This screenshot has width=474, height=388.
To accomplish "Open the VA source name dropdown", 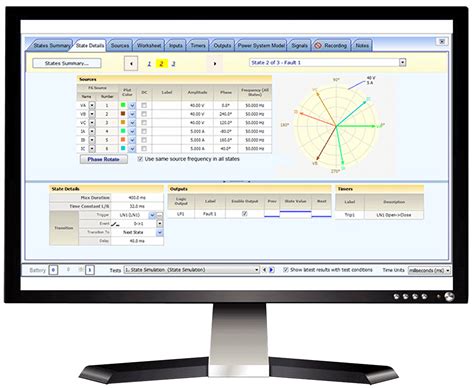I will click(92, 105).
